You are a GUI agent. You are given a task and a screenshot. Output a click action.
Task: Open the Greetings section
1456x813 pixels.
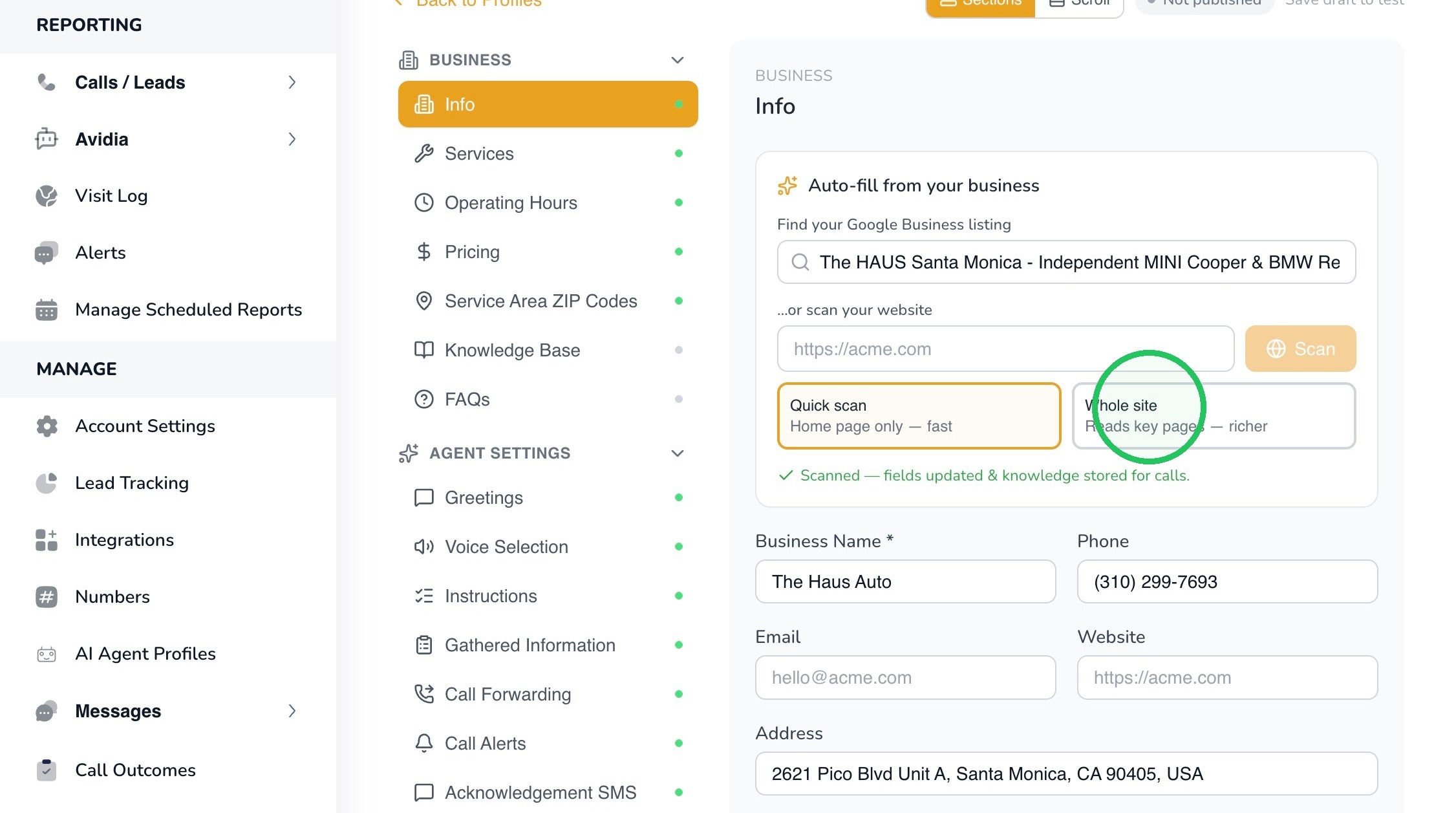548,497
